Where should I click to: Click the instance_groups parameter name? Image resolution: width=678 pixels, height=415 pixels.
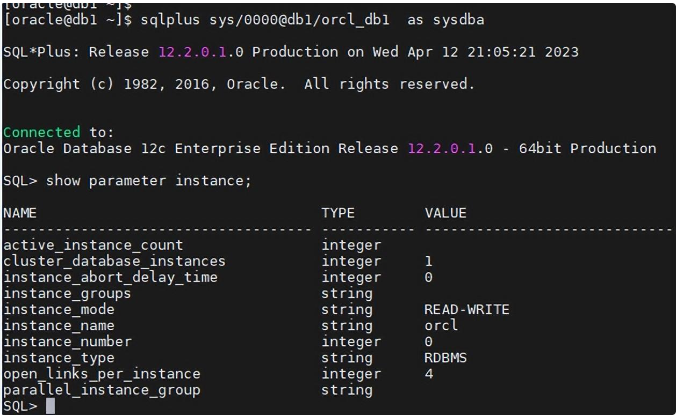tap(67, 293)
